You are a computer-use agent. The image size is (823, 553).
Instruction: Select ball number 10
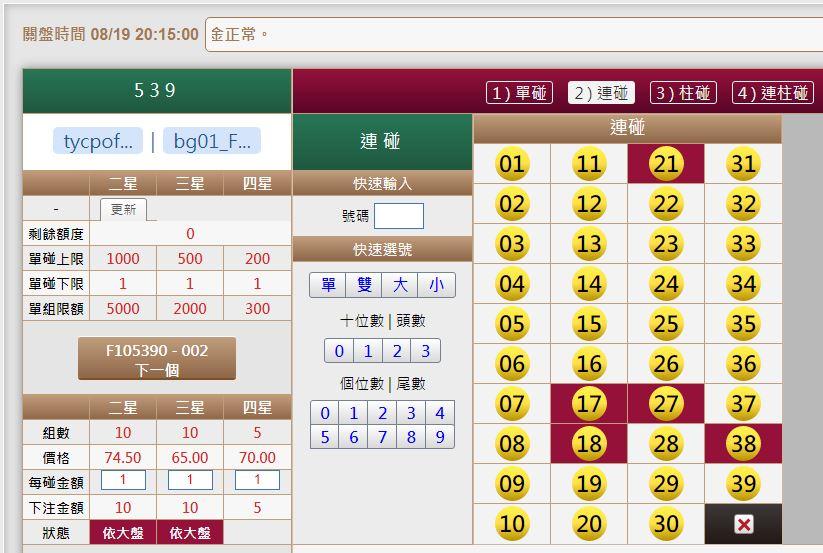[x=512, y=524]
